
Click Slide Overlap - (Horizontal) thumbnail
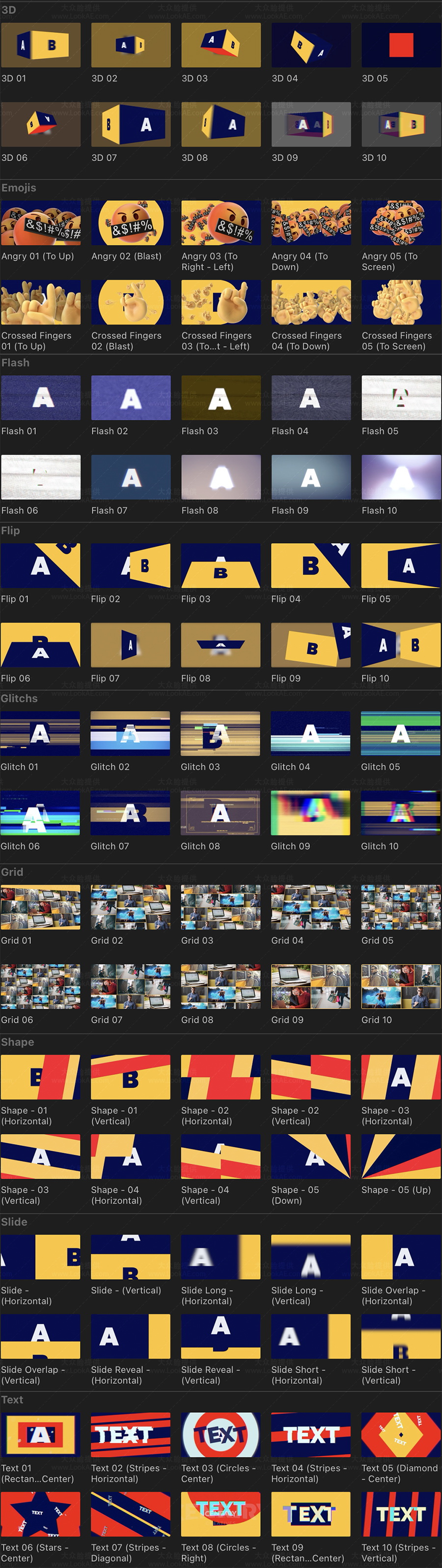click(x=401, y=1257)
